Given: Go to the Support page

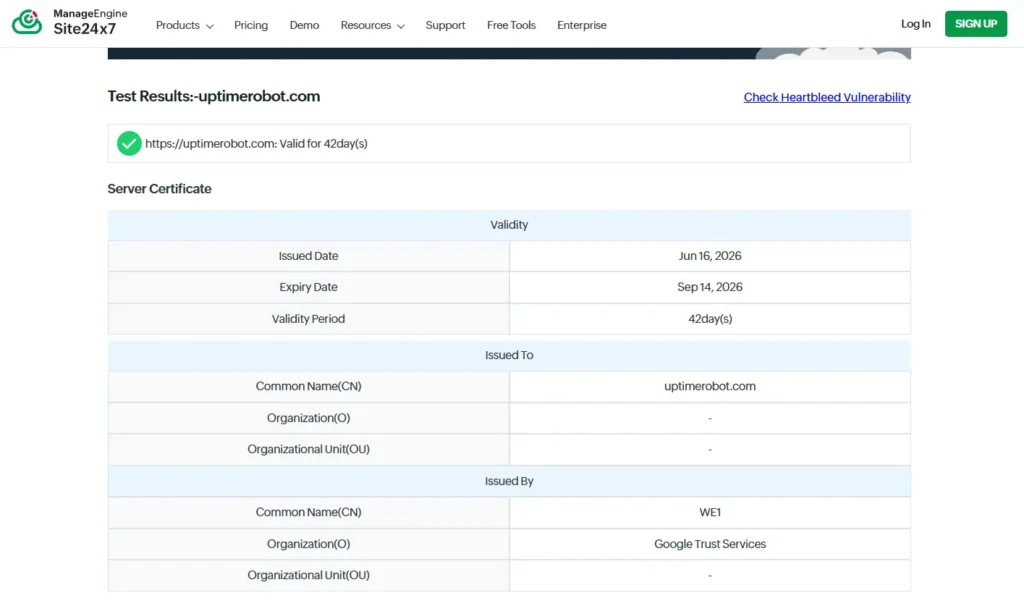Looking at the screenshot, I should point(445,25).
